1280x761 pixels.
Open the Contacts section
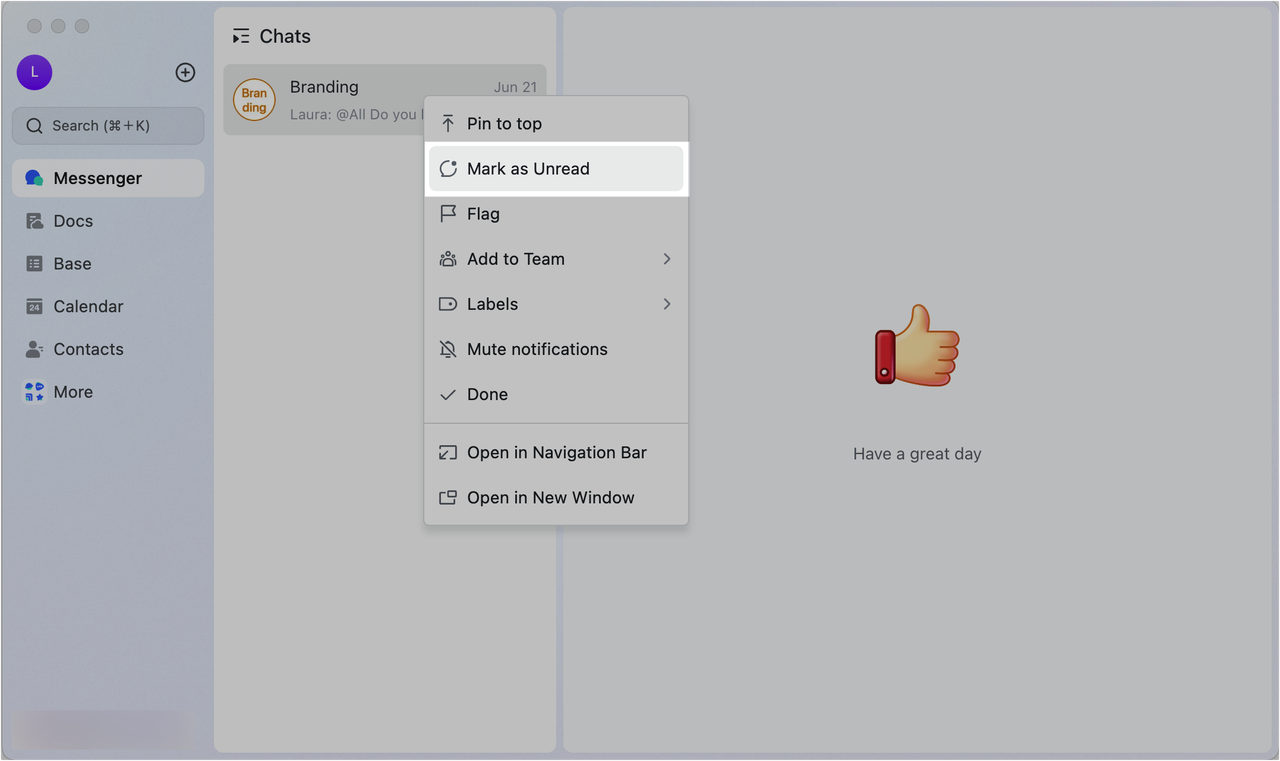click(x=88, y=349)
